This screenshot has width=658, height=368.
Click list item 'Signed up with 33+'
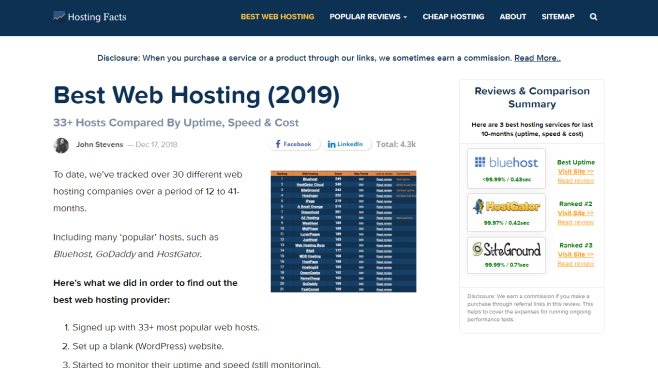[x=166, y=327]
